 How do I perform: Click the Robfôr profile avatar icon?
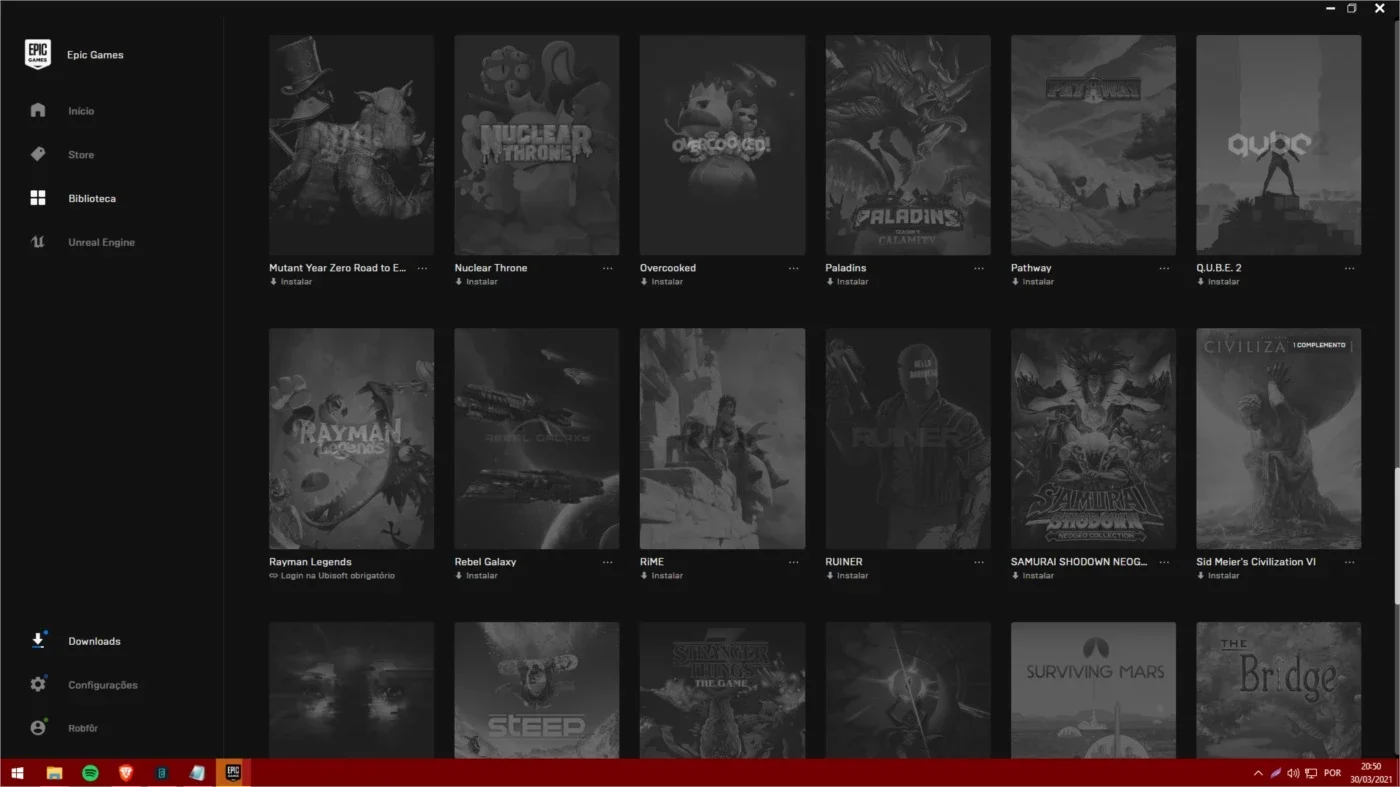(38, 728)
